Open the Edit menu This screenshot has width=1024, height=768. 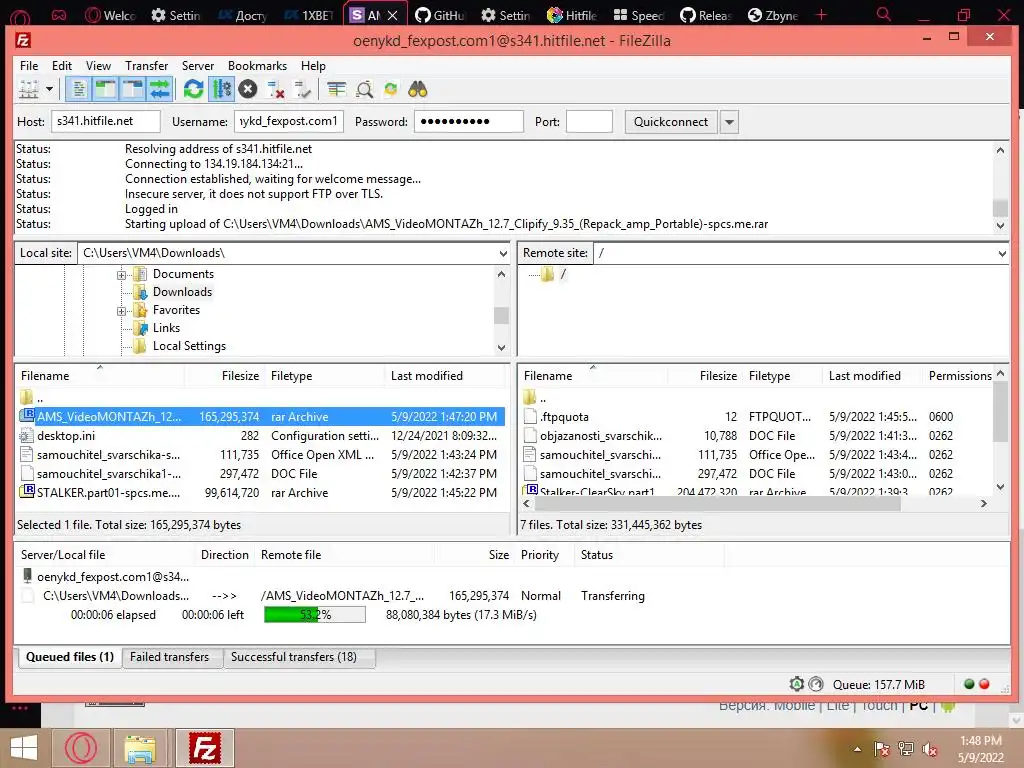(x=62, y=66)
